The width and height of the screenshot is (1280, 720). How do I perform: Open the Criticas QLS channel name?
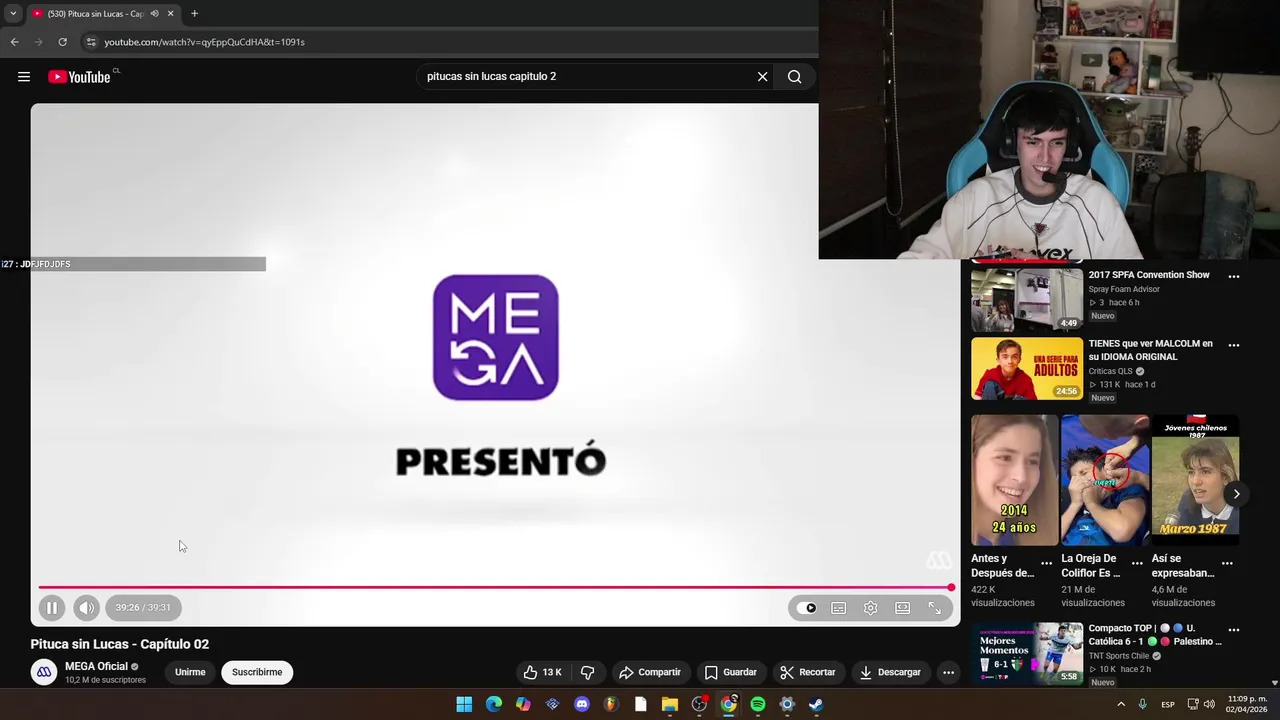point(1110,371)
